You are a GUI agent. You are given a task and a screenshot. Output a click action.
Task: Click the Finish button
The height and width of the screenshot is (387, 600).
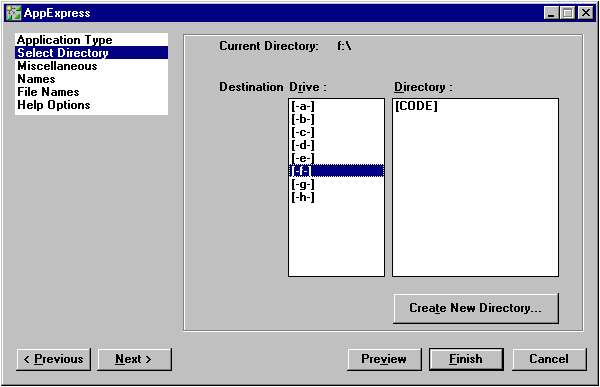point(466,359)
